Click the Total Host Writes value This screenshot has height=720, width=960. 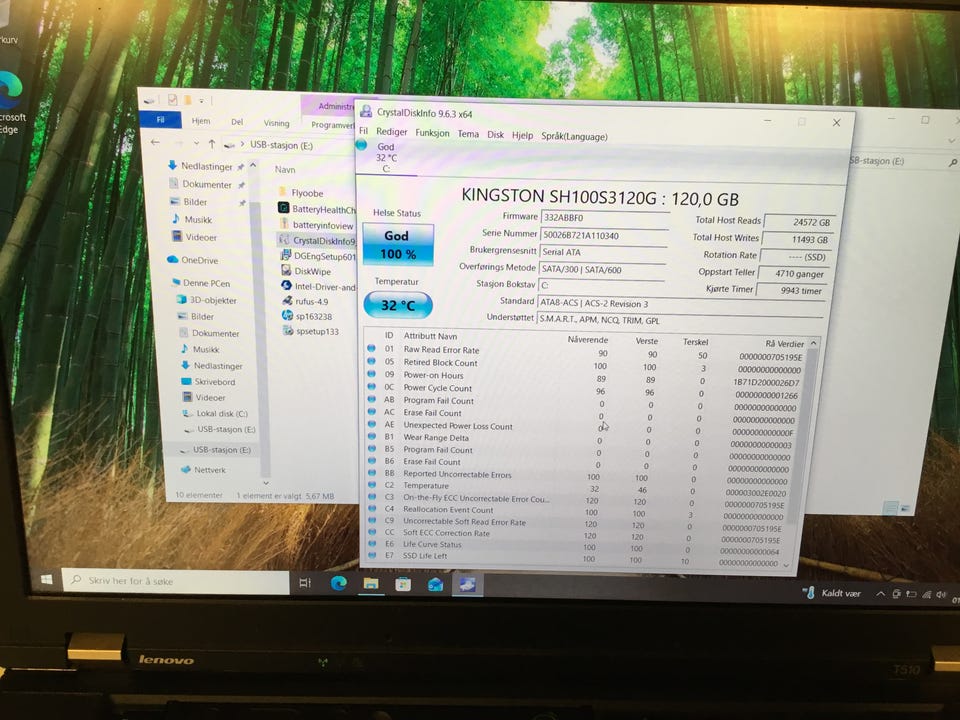797,239
